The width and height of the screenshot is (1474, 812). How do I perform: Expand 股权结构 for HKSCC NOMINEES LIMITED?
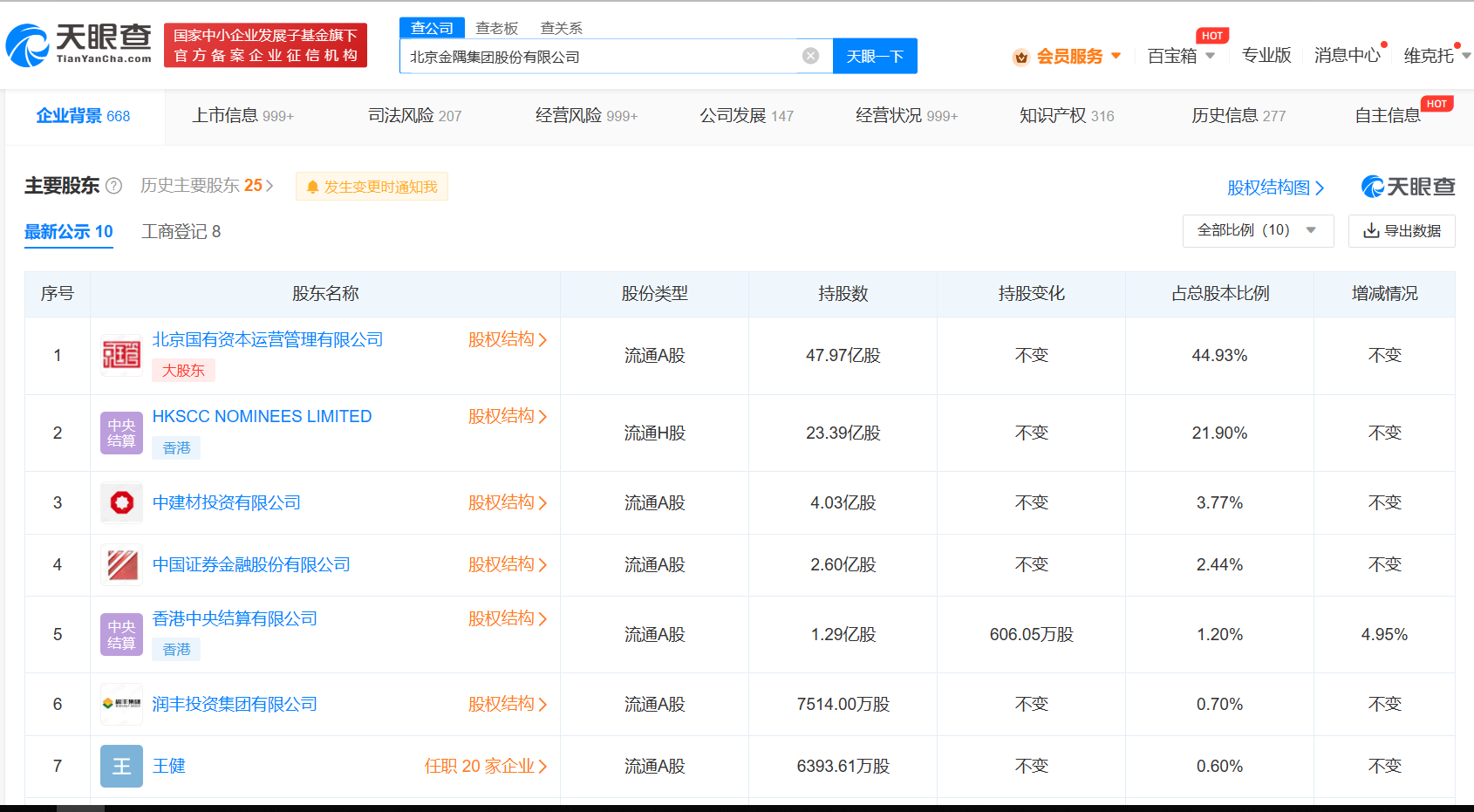click(508, 416)
